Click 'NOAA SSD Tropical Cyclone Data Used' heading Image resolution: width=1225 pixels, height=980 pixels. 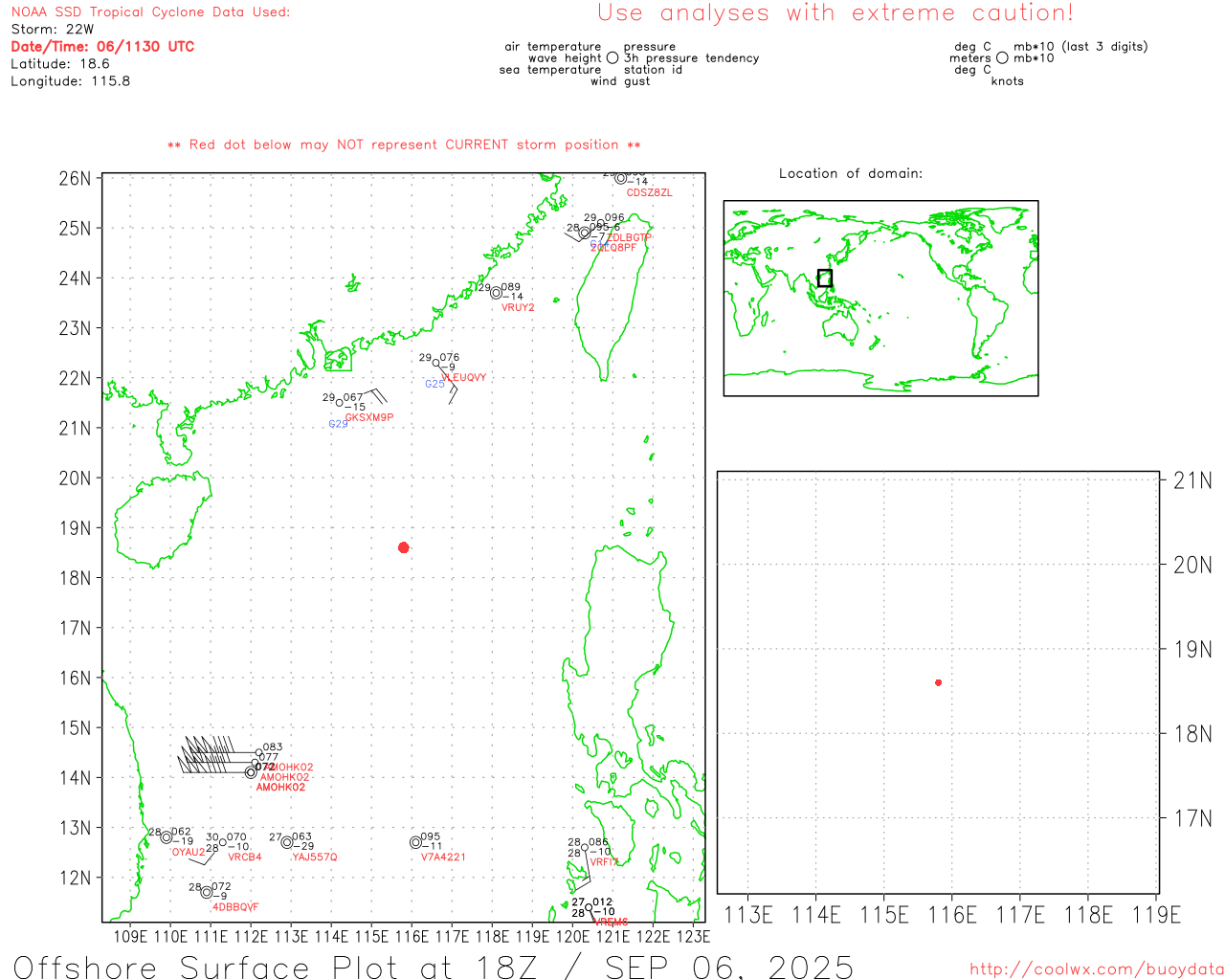tap(150, 12)
